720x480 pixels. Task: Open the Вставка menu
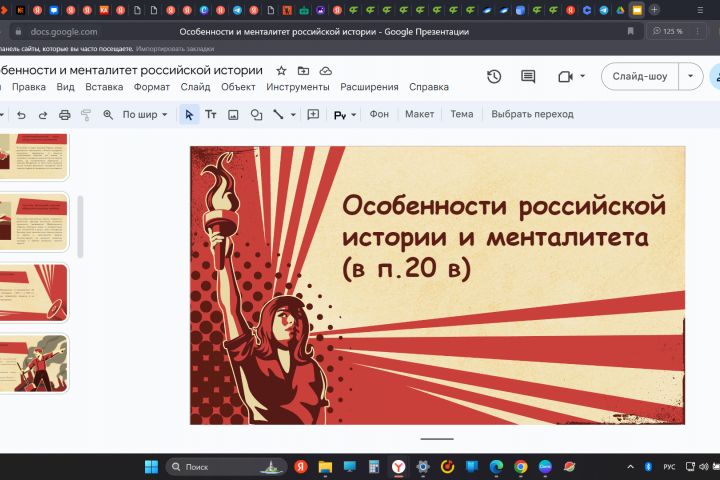pos(104,87)
